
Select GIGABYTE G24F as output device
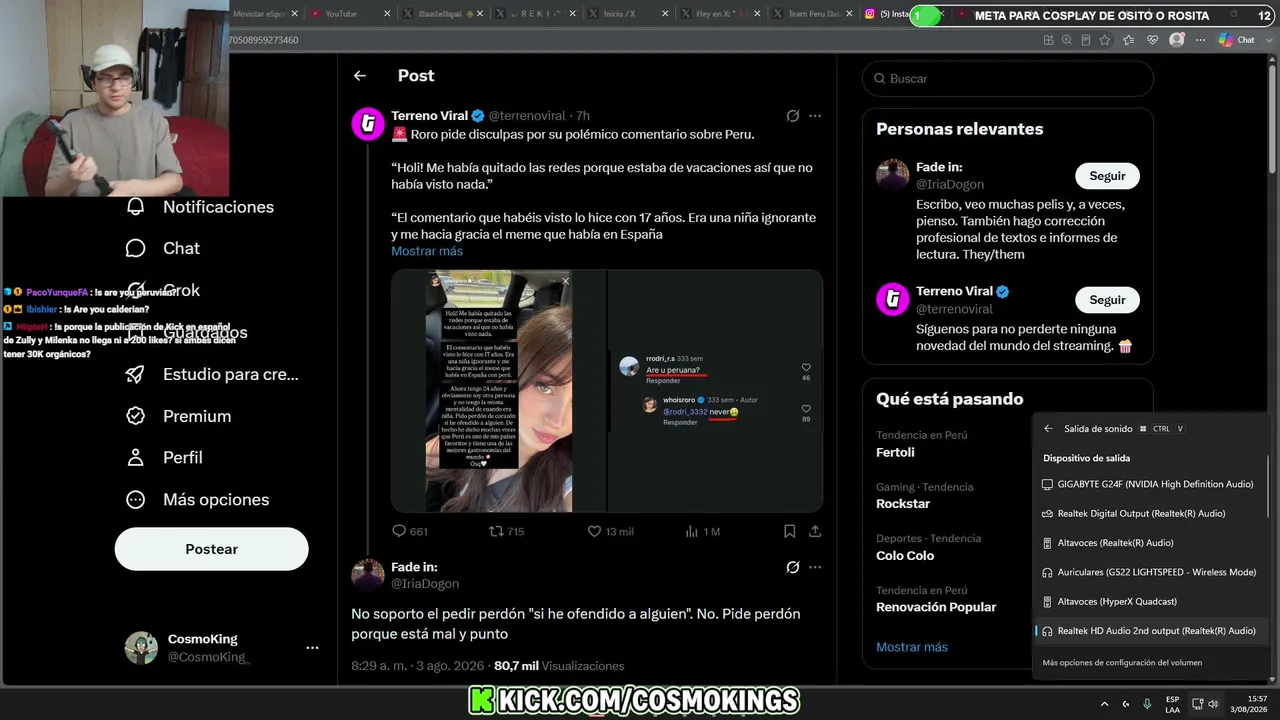1148,484
